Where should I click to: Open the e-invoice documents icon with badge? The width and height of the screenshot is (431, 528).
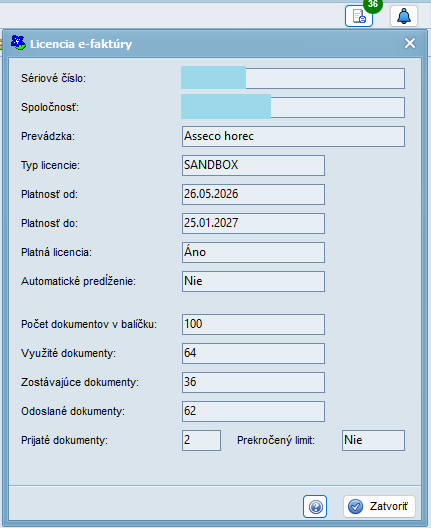click(x=359, y=16)
